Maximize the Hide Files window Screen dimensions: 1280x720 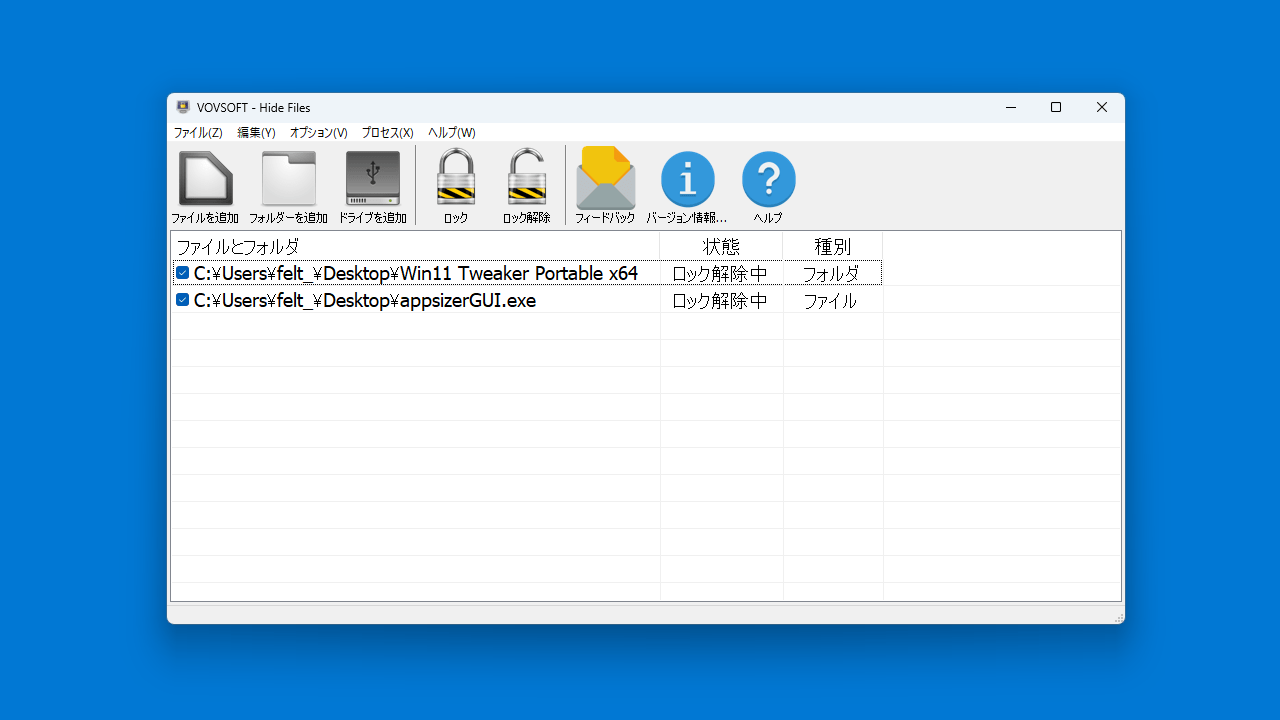(1056, 107)
